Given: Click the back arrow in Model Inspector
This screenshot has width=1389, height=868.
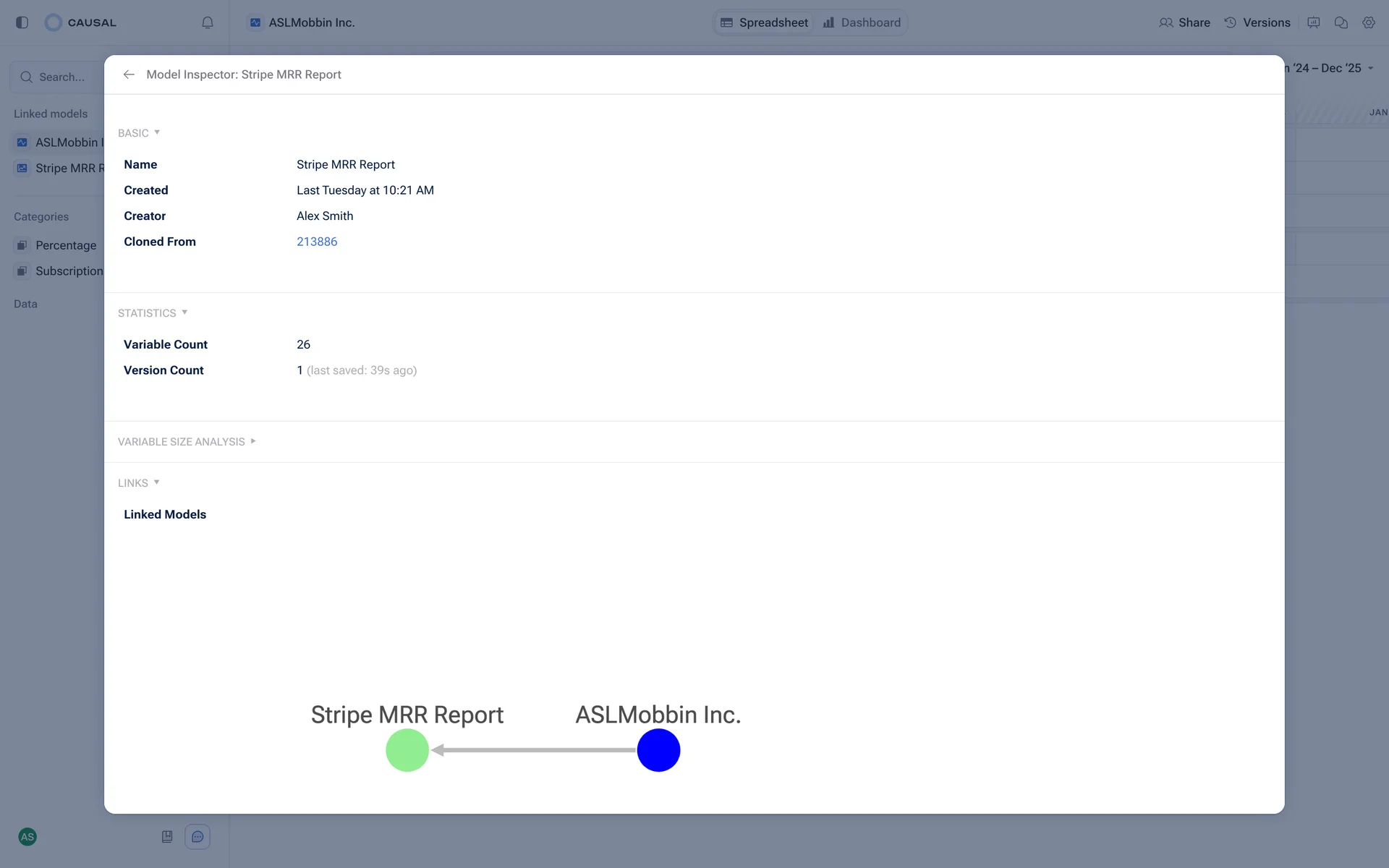Looking at the screenshot, I should click(129, 75).
